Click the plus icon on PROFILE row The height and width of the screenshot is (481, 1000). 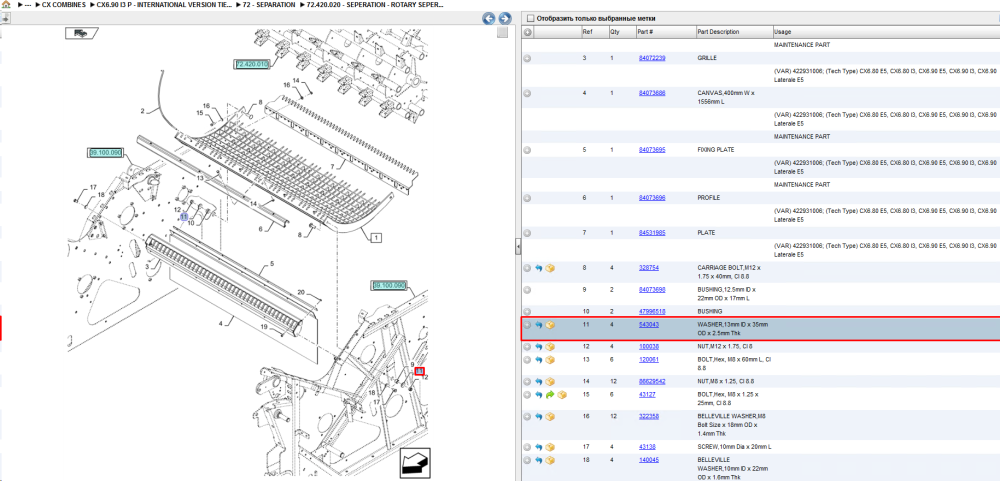(527, 198)
